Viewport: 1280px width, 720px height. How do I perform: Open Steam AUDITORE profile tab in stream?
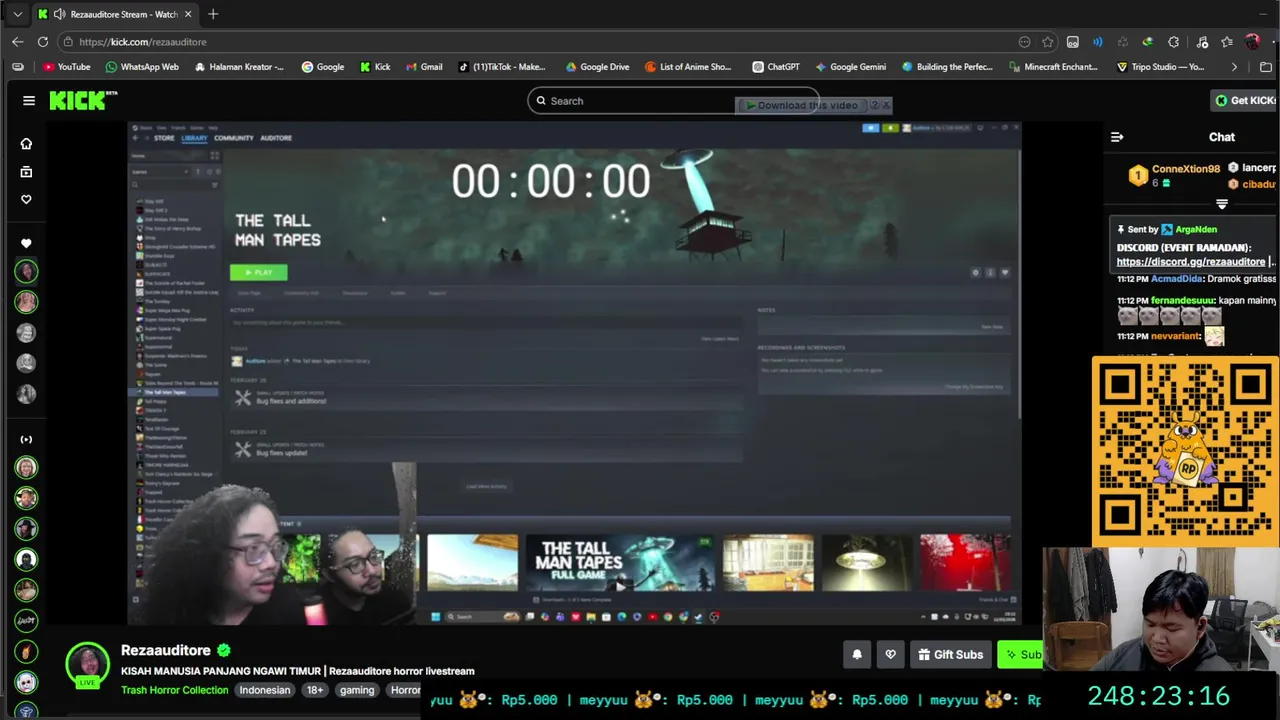(x=276, y=138)
